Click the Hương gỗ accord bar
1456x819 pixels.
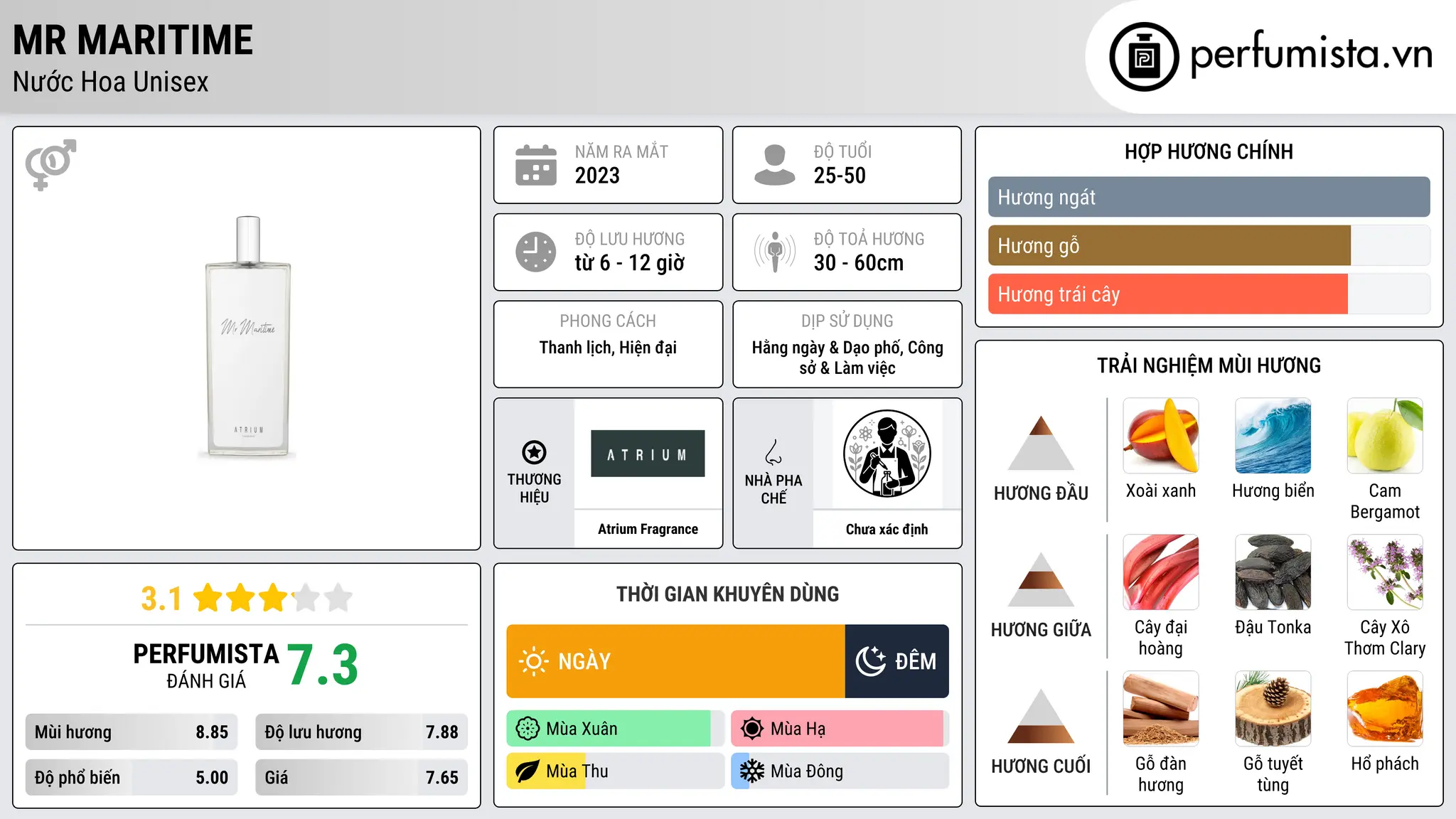tap(1209, 245)
